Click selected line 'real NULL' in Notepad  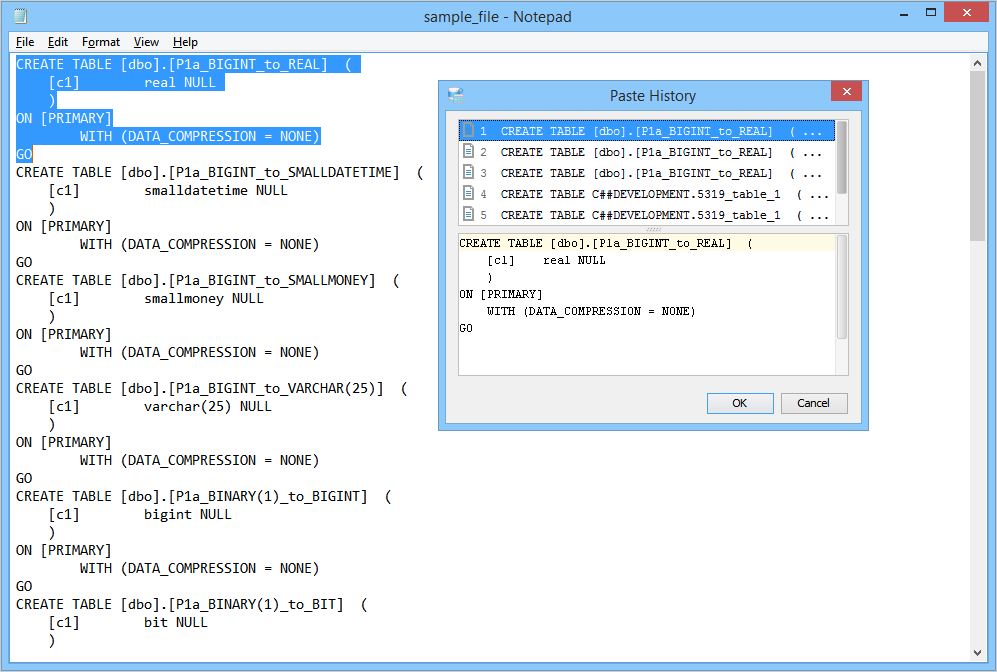click(180, 82)
